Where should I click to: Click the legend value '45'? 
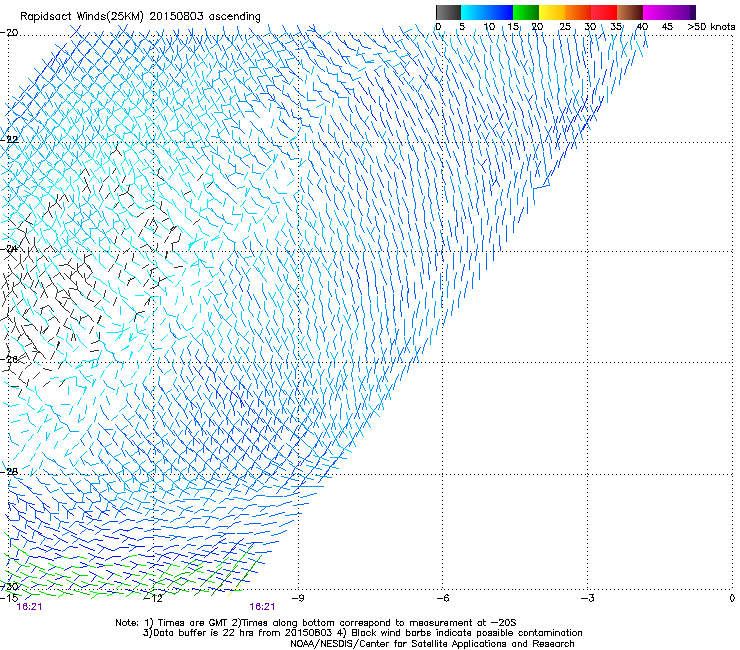(667, 27)
